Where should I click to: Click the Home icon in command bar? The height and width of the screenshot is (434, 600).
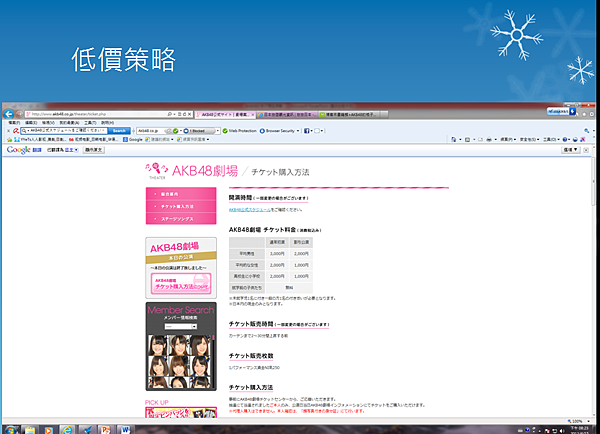(x=454, y=140)
